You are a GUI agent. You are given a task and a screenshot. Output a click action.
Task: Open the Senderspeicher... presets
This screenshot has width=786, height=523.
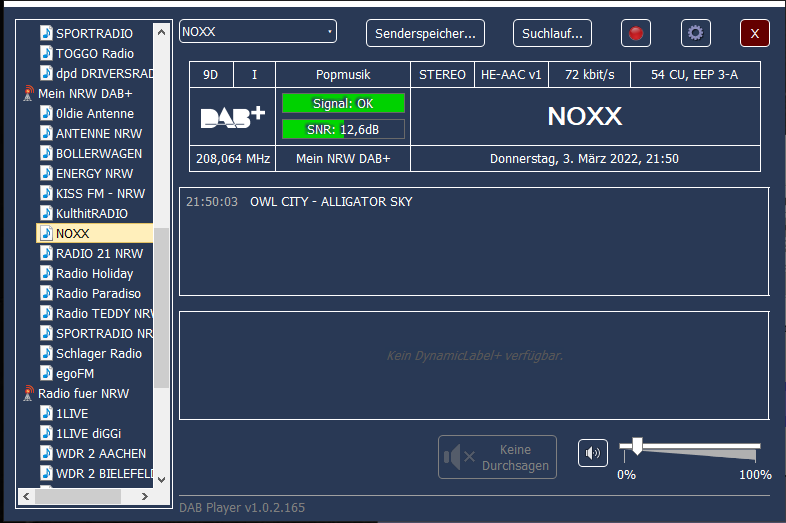click(425, 33)
